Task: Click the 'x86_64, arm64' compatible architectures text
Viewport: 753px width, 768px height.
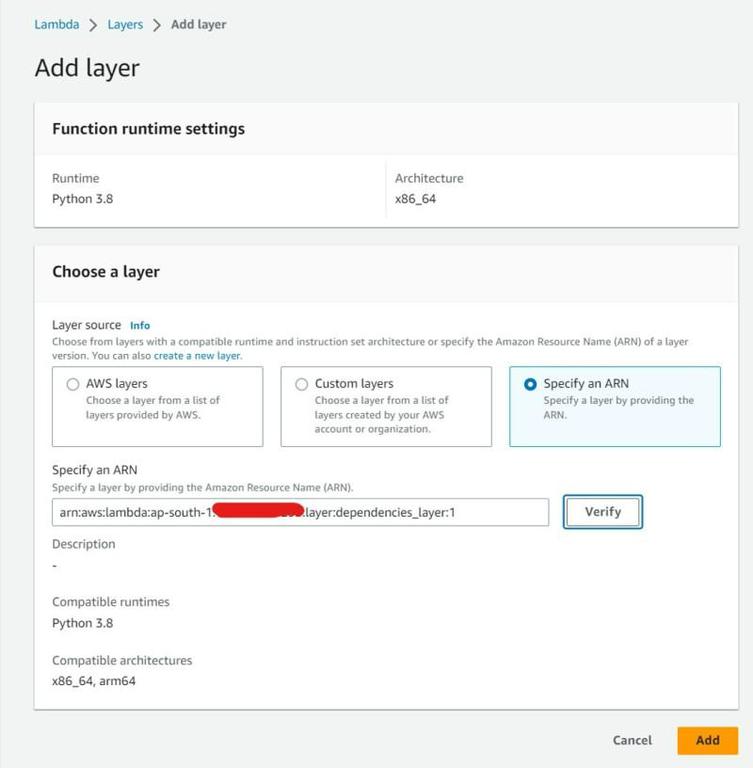Action: [94, 681]
